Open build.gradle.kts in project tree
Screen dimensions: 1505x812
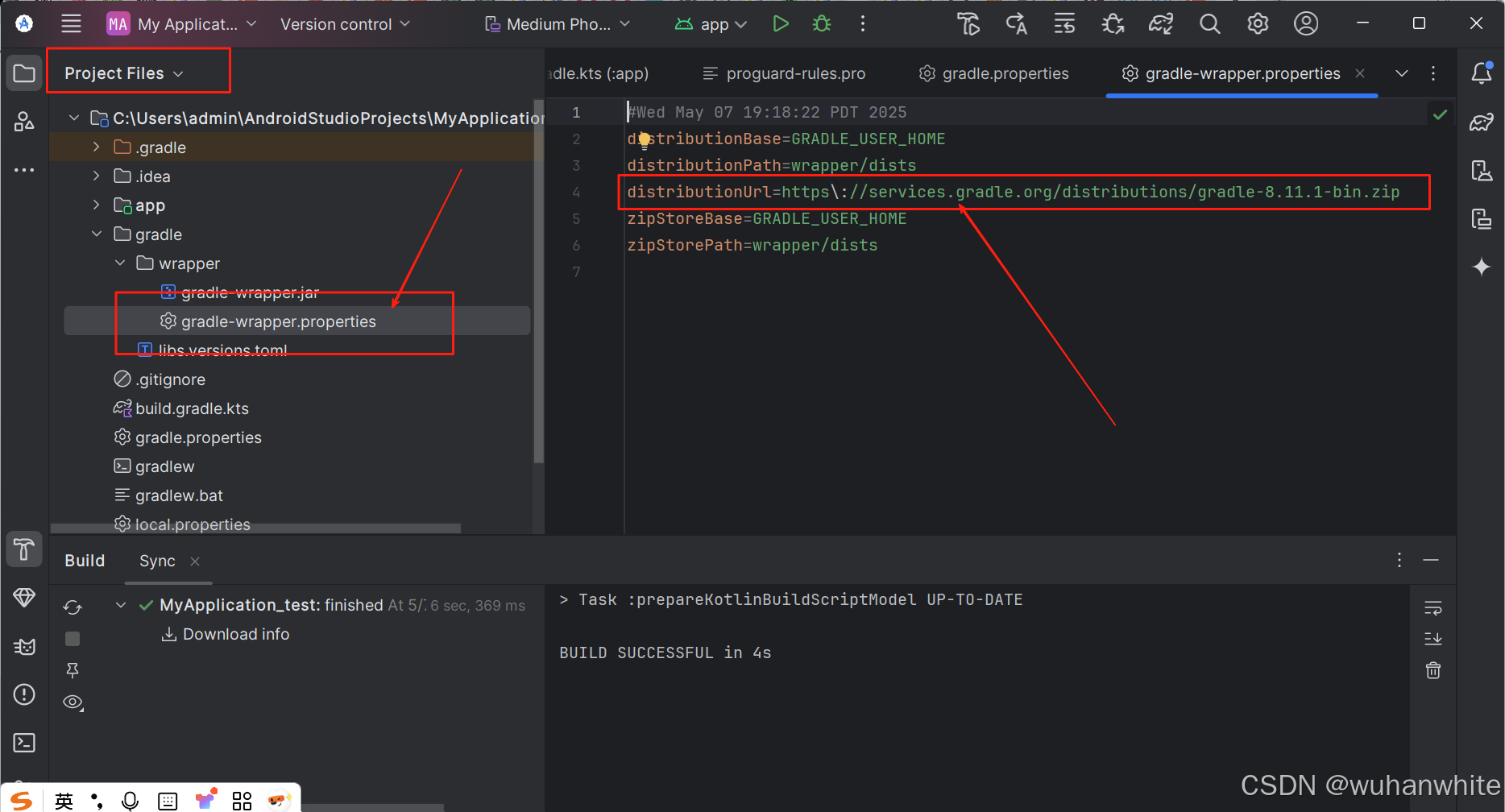tap(181, 408)
